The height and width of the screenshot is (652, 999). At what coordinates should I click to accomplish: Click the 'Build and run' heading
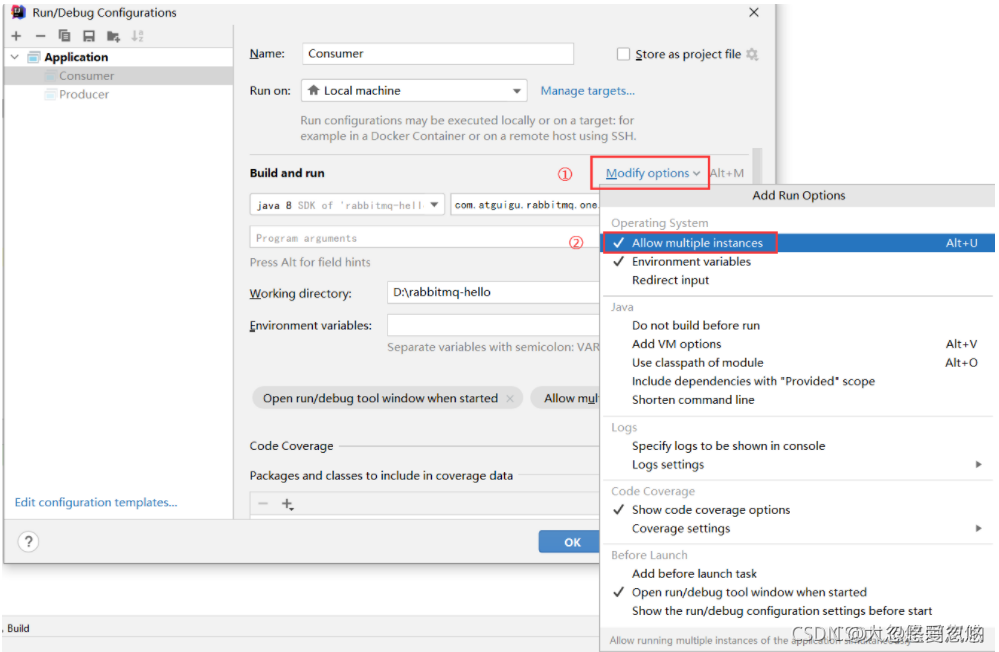(287, 173)
